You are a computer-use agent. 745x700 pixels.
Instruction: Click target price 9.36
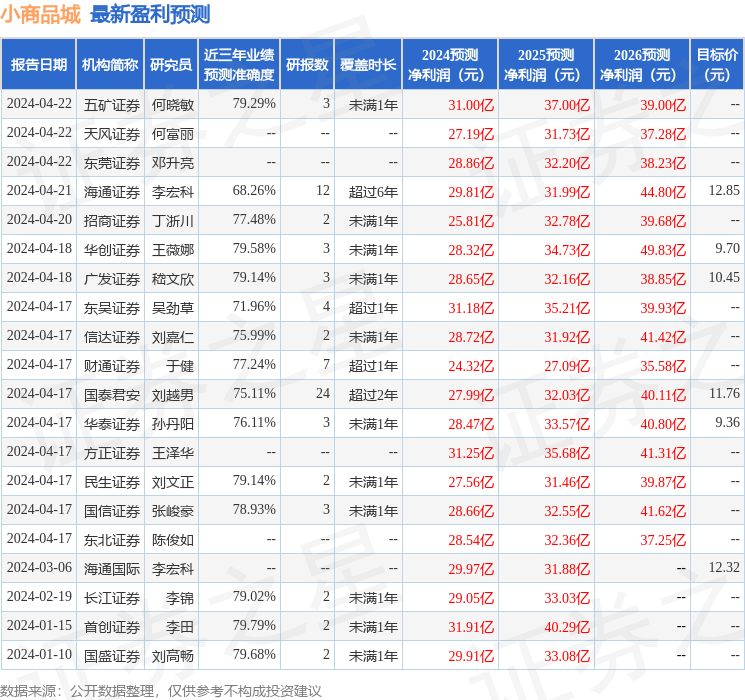(x=727, y=422)
